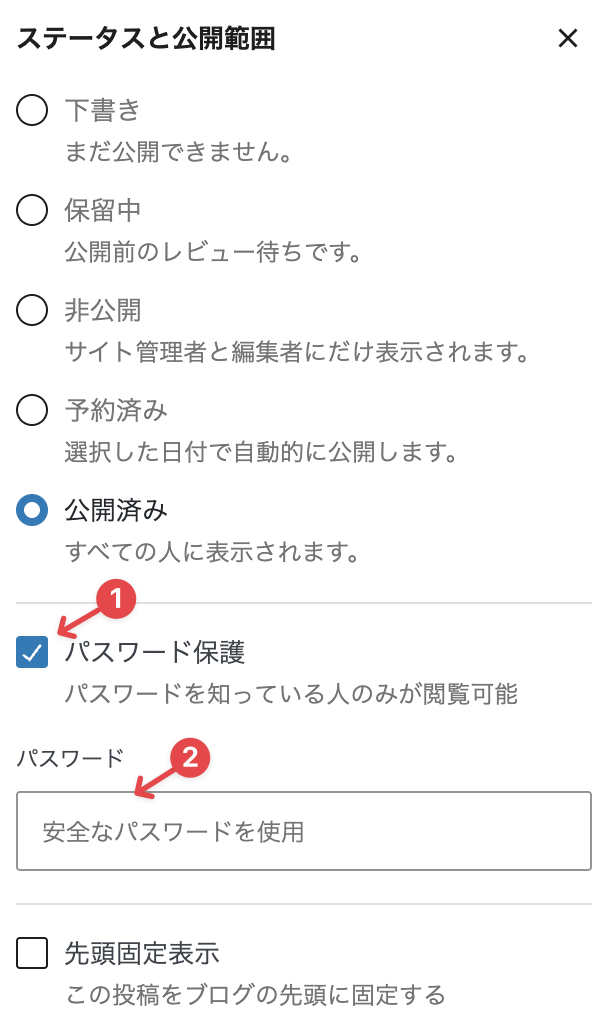Image resolution: width=610 pixels, height=1020 pixels.
Task: Uncheck the パスワード保護 checkbox
Action: coord(32,653)
